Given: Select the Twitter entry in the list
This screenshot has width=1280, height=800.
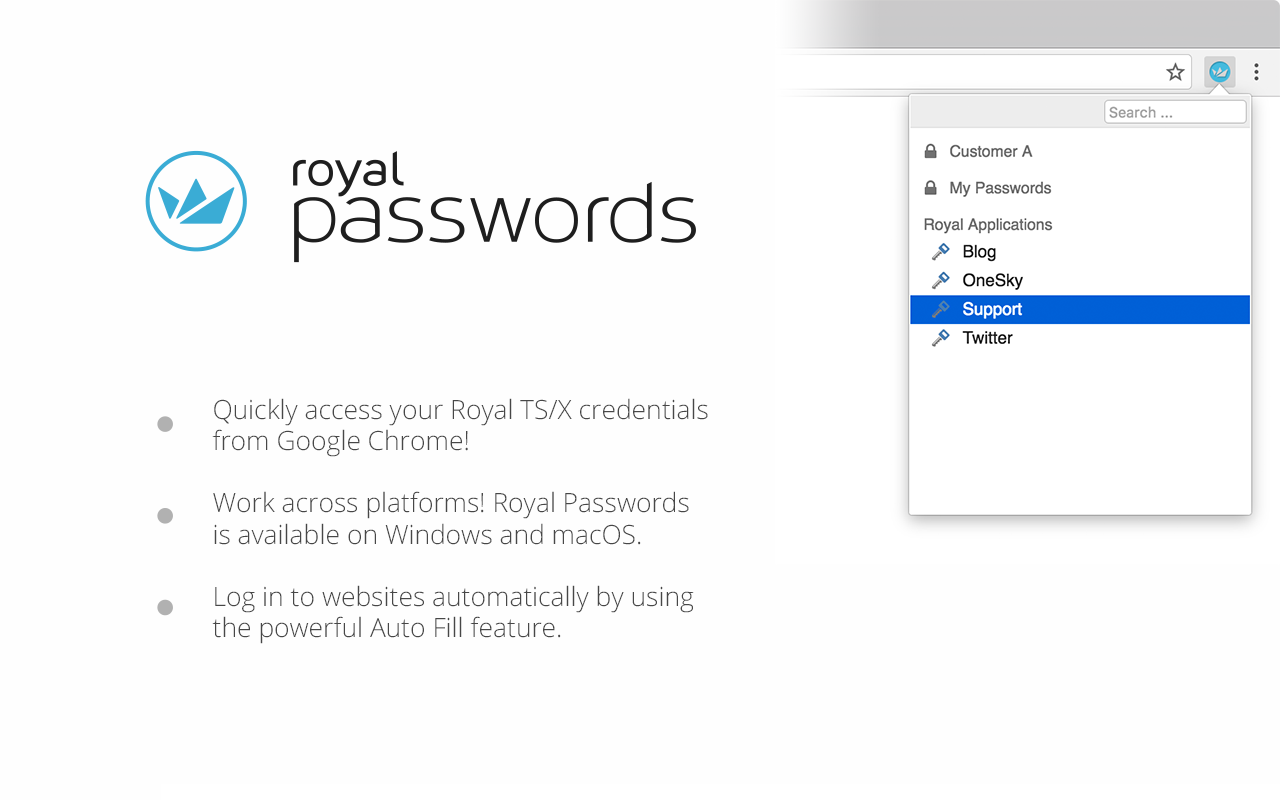Looking at the screenshot, I should [988, 338].
